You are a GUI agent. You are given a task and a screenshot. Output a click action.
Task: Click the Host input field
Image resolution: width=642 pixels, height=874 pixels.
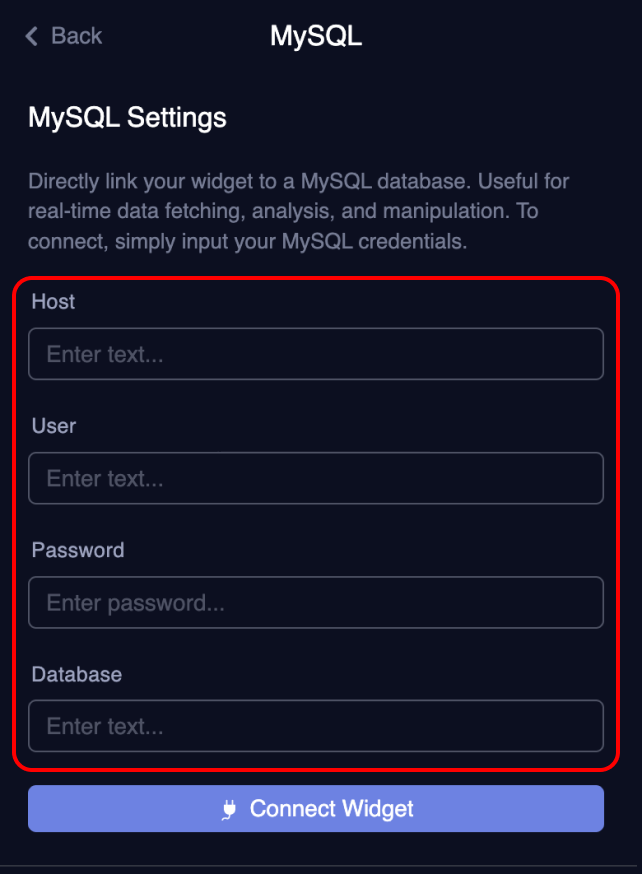coord(316,353)
